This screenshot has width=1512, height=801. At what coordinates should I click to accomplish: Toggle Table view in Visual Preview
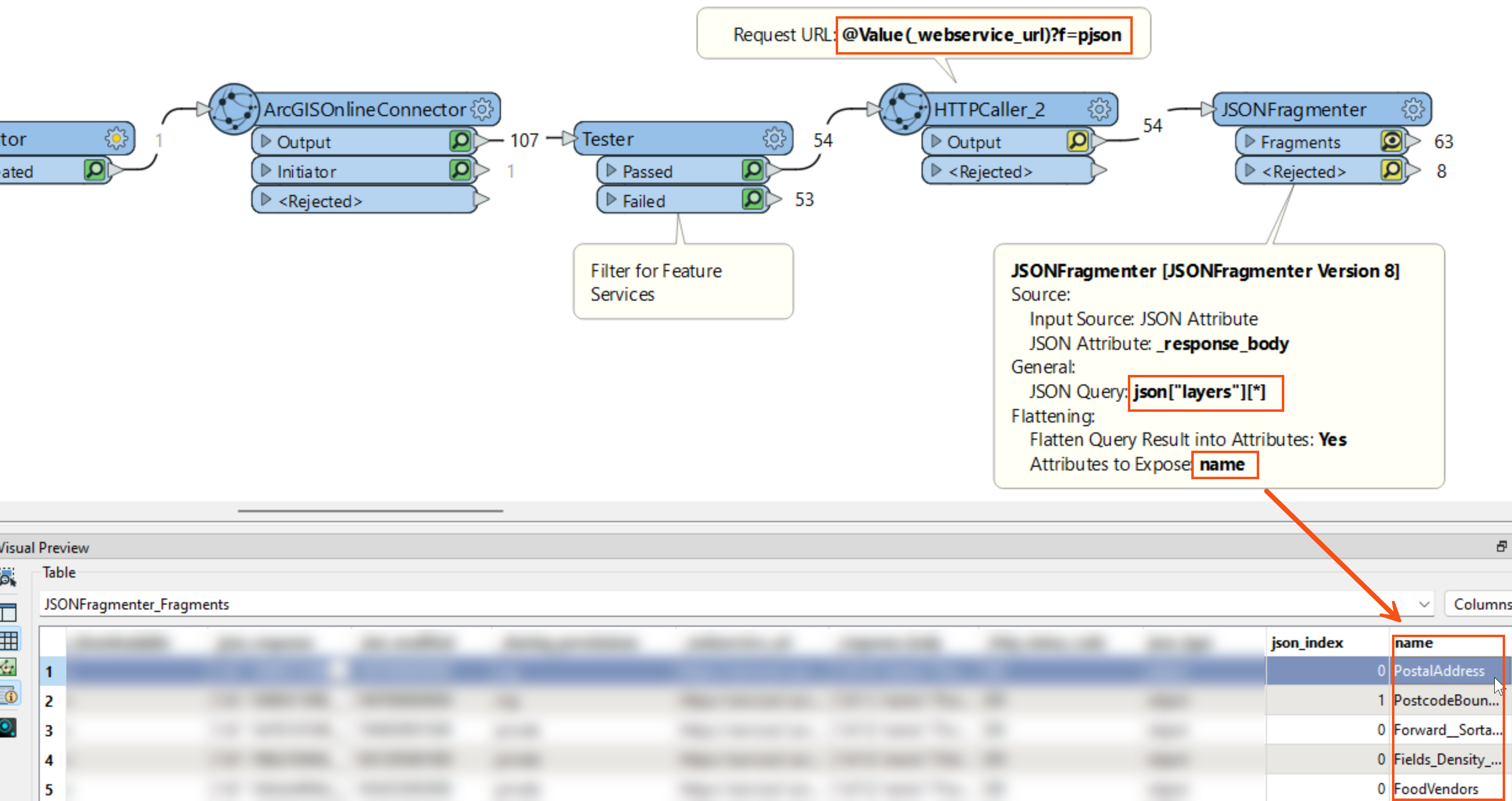pos(9,640)
